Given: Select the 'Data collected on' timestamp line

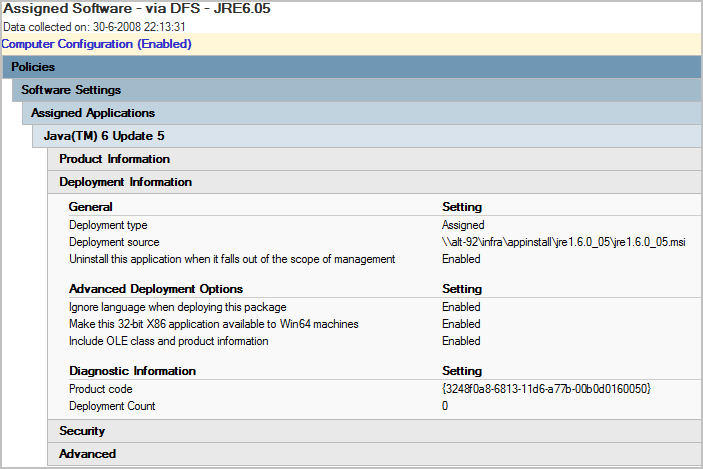Looking at the screenshot, I should (94, 27).
